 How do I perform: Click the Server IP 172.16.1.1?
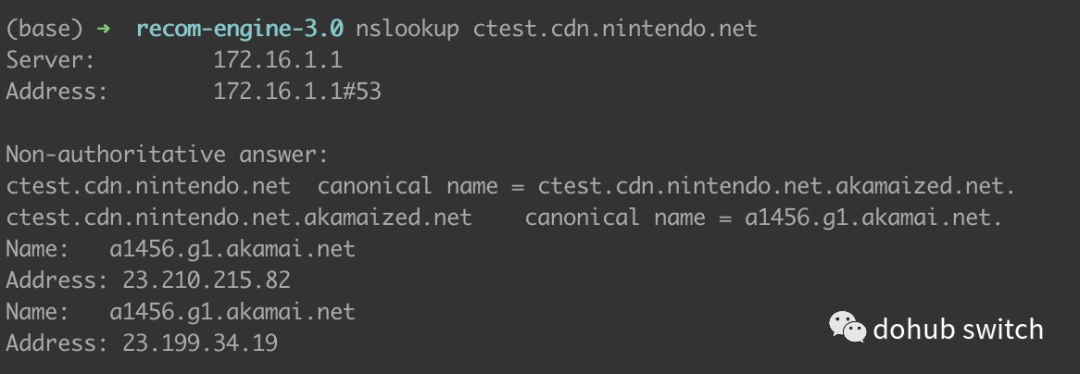click(x=278, y=60)
